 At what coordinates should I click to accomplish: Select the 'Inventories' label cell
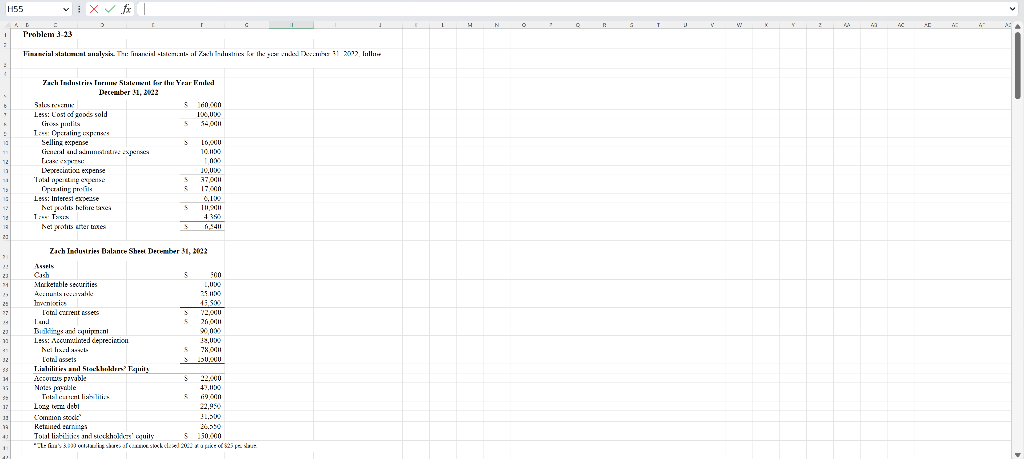[51, 303]
